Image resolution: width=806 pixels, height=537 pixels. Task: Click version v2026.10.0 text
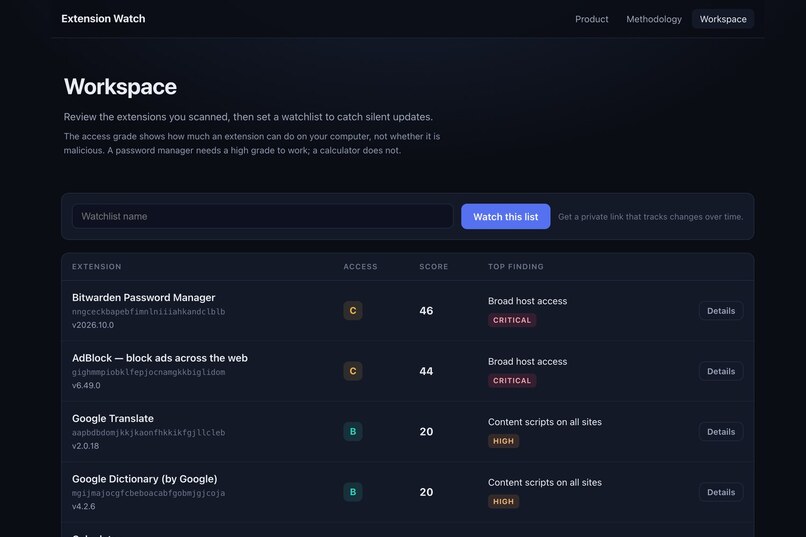tap(93, 325)
